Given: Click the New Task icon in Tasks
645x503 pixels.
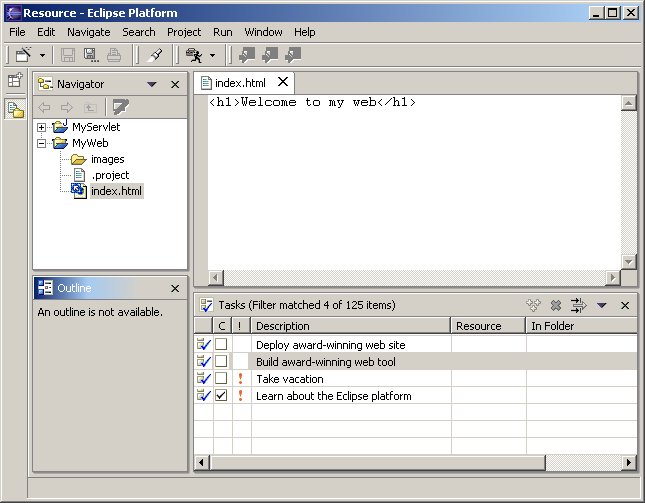Looking at the screenshot, I should [x=534, y=305].
